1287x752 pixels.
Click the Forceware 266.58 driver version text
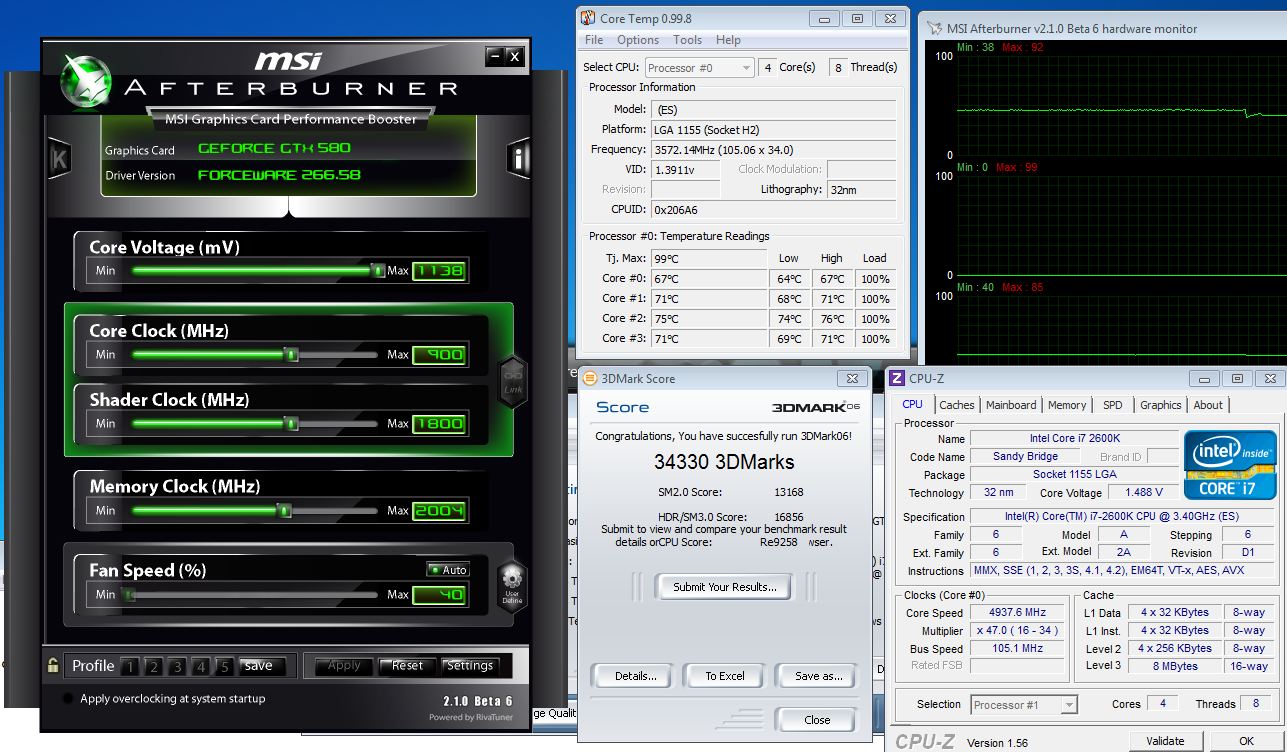tap(279, 174)
